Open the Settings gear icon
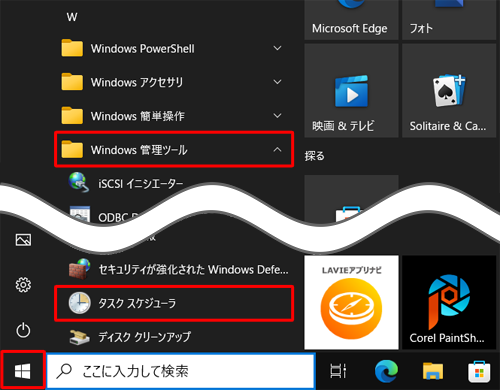 (23, 285)
